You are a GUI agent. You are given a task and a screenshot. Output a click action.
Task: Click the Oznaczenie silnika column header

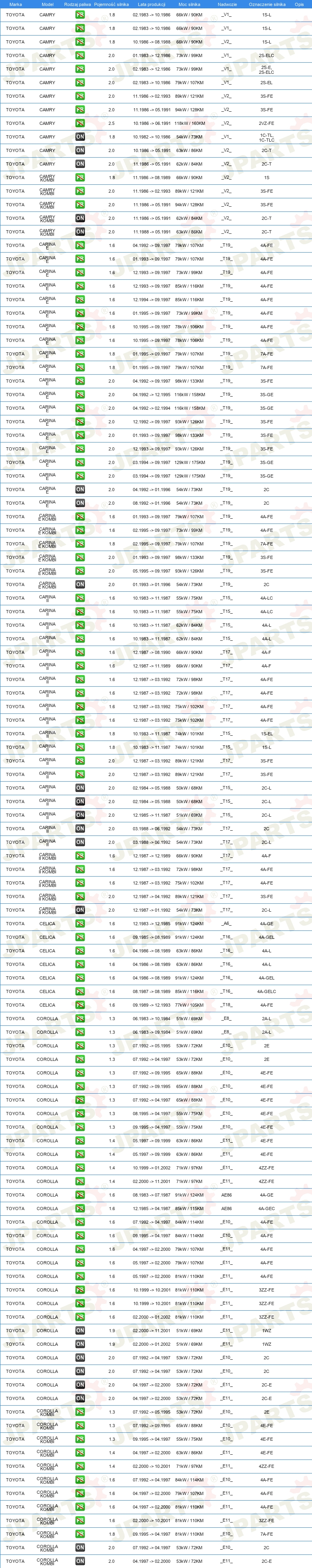coord(267,4)
